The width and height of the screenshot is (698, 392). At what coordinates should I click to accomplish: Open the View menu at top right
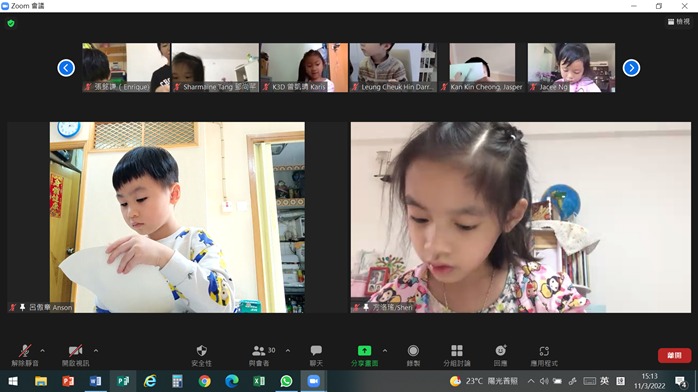(x=679, y=21)
